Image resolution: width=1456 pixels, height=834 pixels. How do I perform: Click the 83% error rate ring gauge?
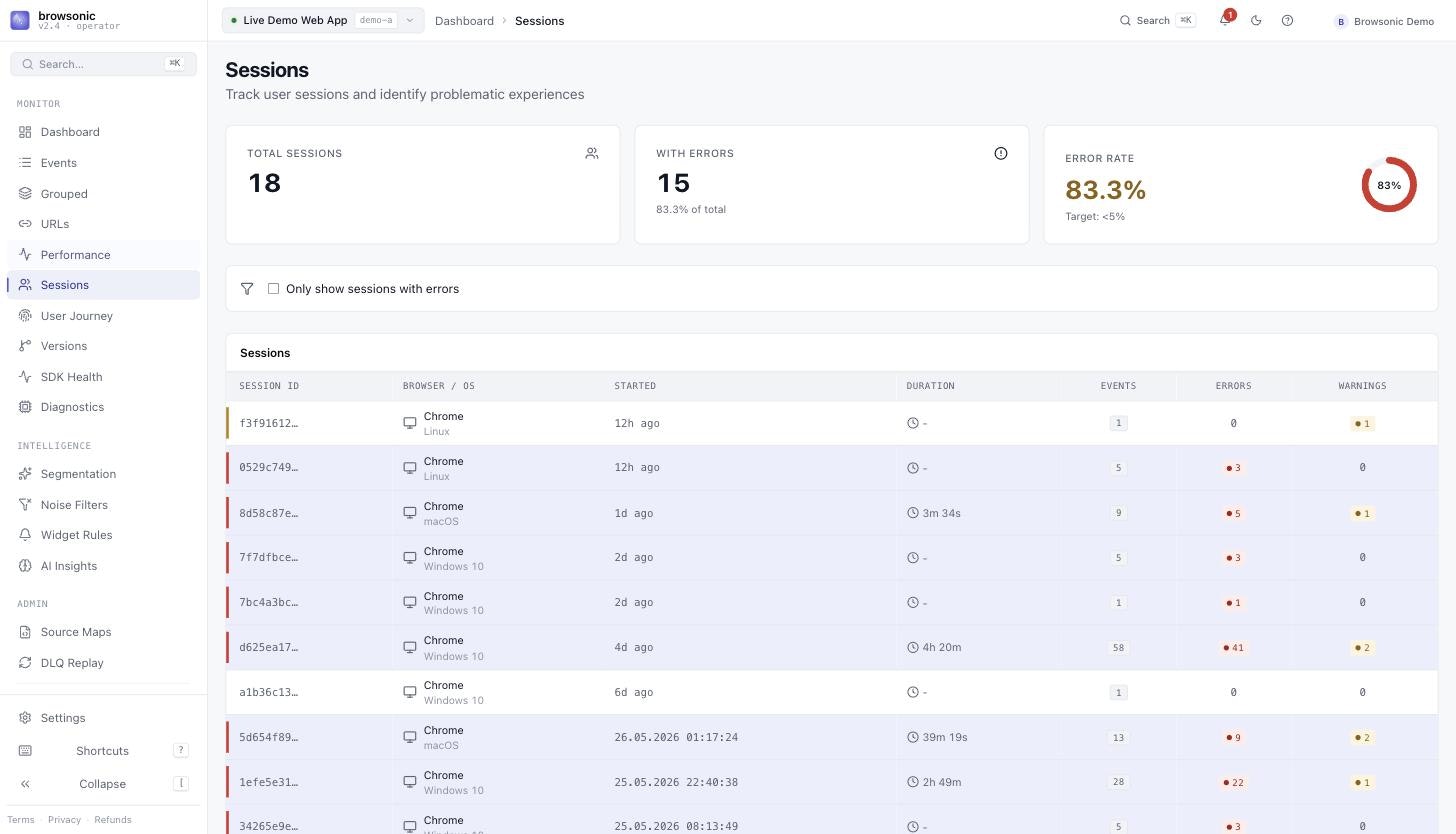pyautogui.click(x=1389, y=185)
